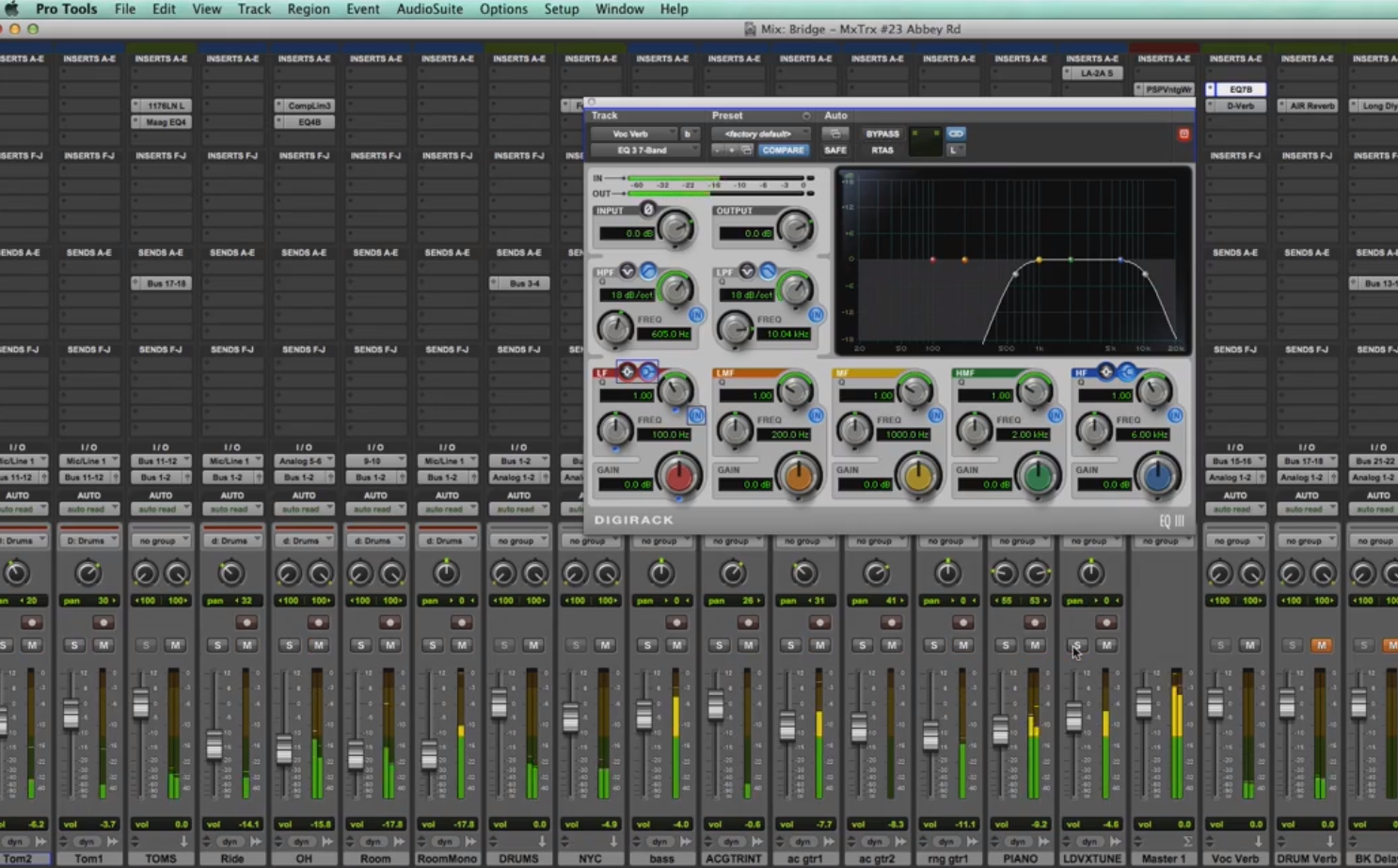Image resolution: width=1398 pixels, height=868 pixels.
Task: Click the SAFE button
Action: [x=834, y=150]
